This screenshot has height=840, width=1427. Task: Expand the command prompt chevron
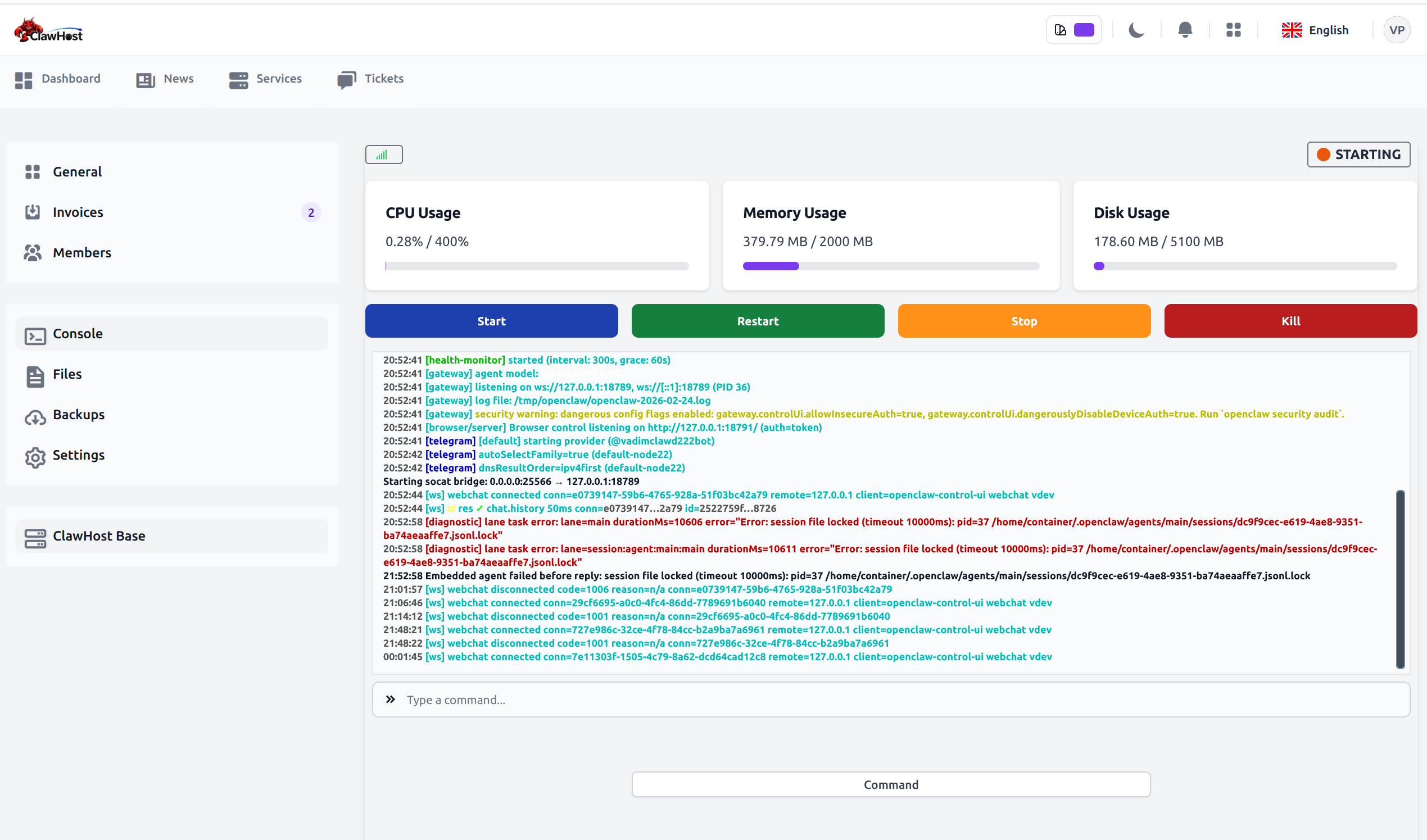tap(390, 700)
